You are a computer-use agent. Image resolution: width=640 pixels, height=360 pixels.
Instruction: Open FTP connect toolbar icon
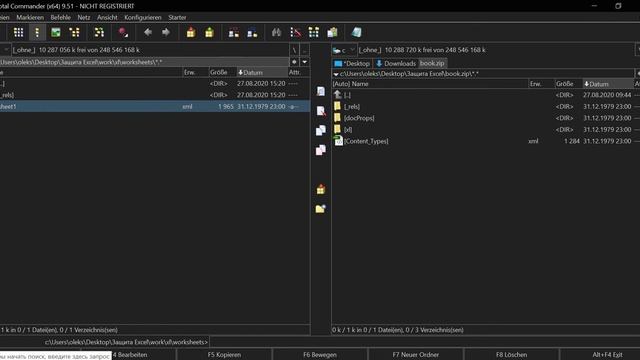click(234, 32)
